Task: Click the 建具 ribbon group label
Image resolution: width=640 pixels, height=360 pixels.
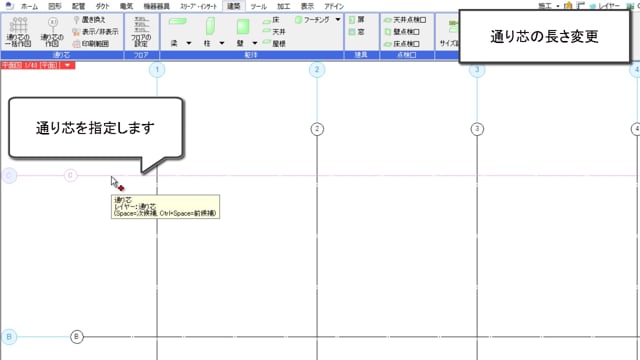Action: click(x=361, y=55)
